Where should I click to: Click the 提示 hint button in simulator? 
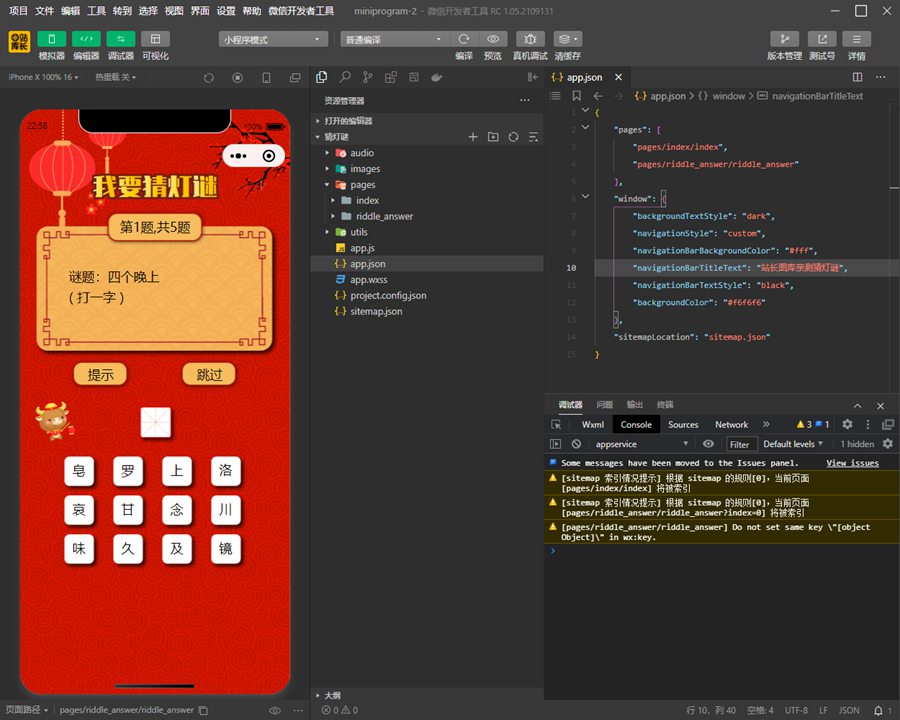pyautogui.click(x=100, y=375)
